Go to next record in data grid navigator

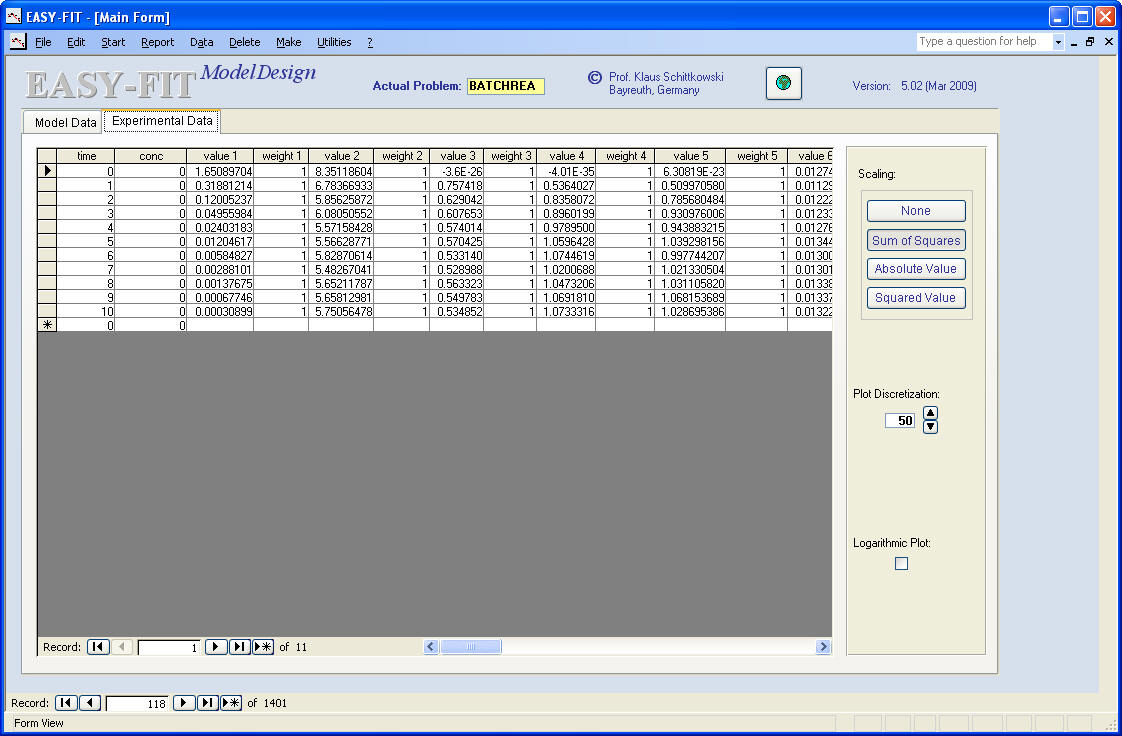point(215,647)
